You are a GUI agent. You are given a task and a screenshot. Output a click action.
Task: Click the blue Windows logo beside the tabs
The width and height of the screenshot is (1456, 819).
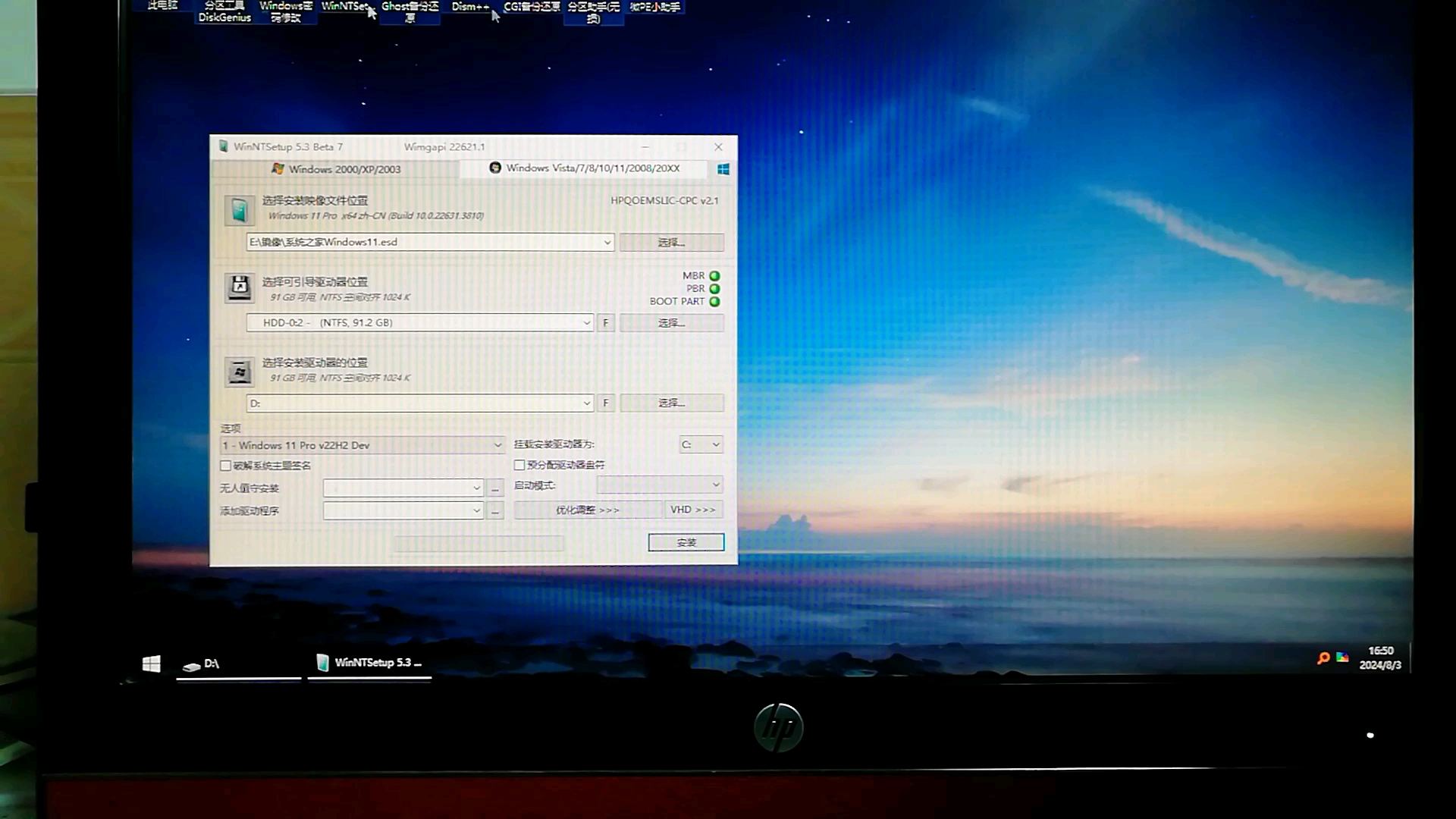point(723,169)
